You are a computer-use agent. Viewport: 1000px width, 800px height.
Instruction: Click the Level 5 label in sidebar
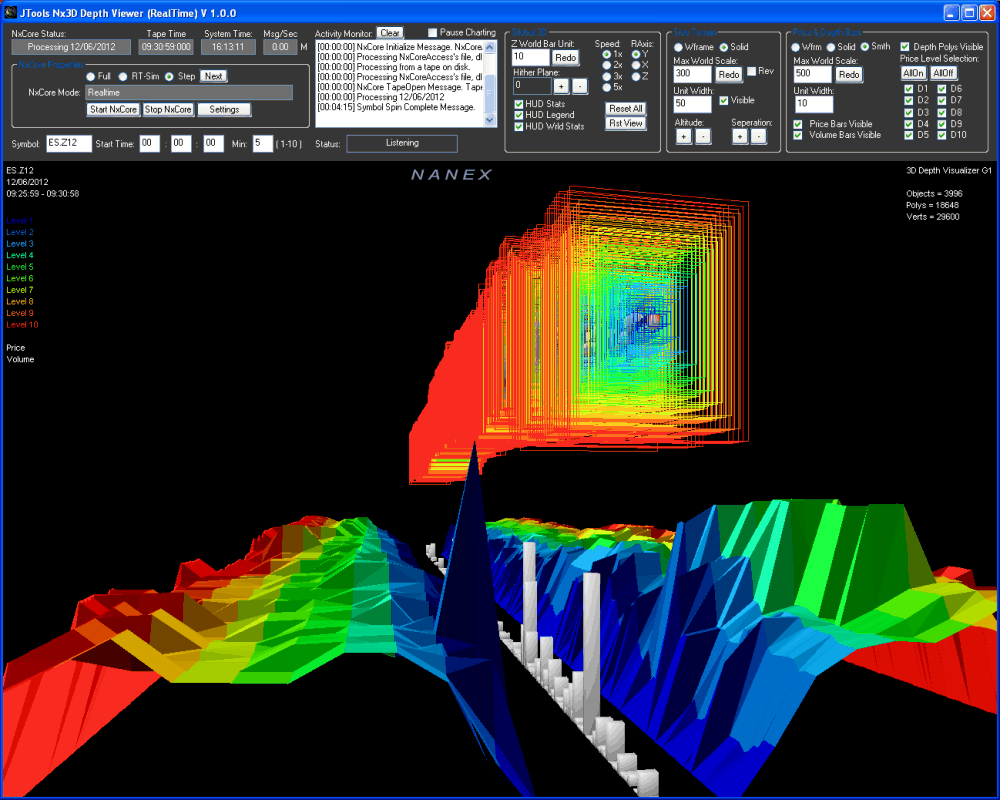[x=19, y=266]
